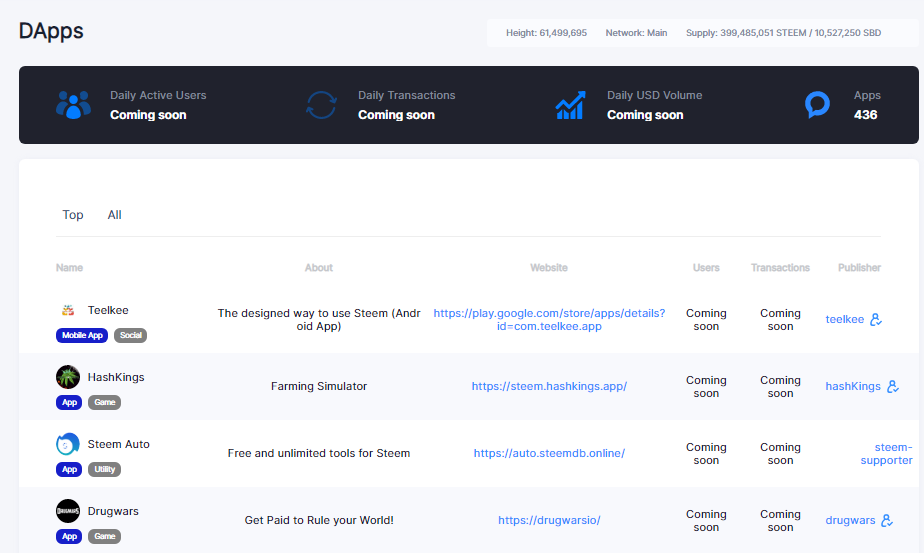Click the Steem Auto app name

pyautogui.click(x=118, y=444)
